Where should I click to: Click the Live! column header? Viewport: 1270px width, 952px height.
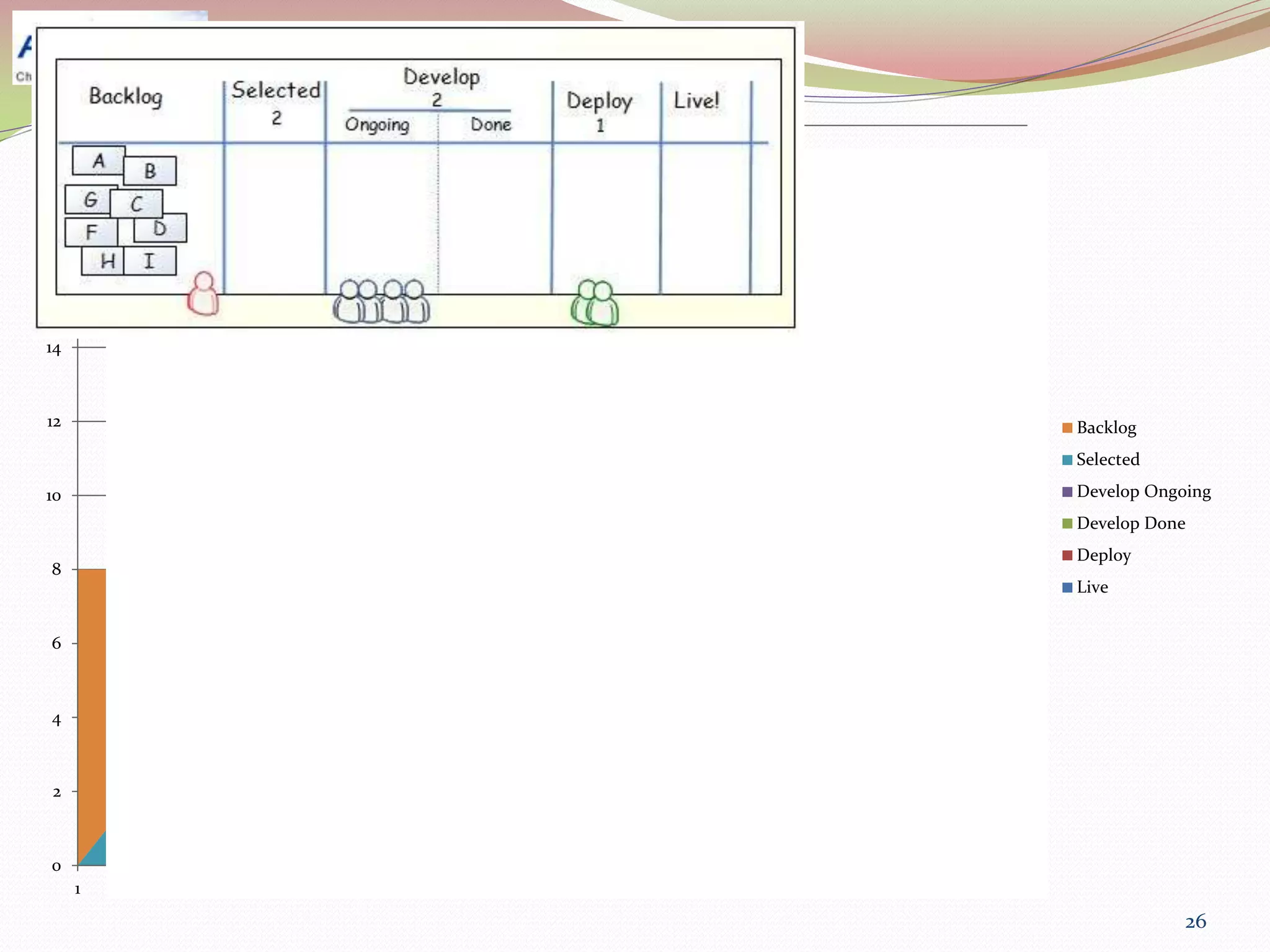pos(696,100)
